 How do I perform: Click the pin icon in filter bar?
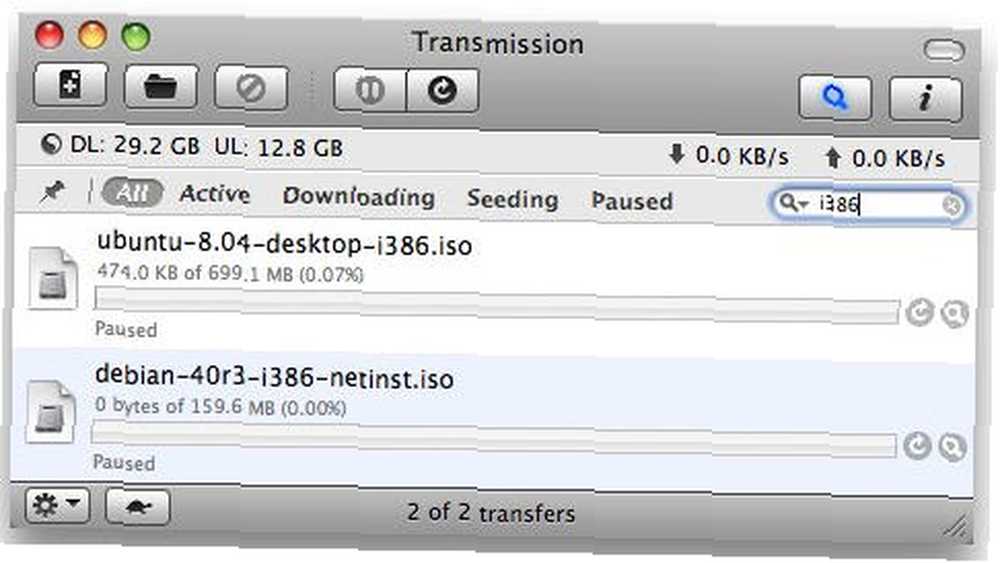(x=52, y=191)
